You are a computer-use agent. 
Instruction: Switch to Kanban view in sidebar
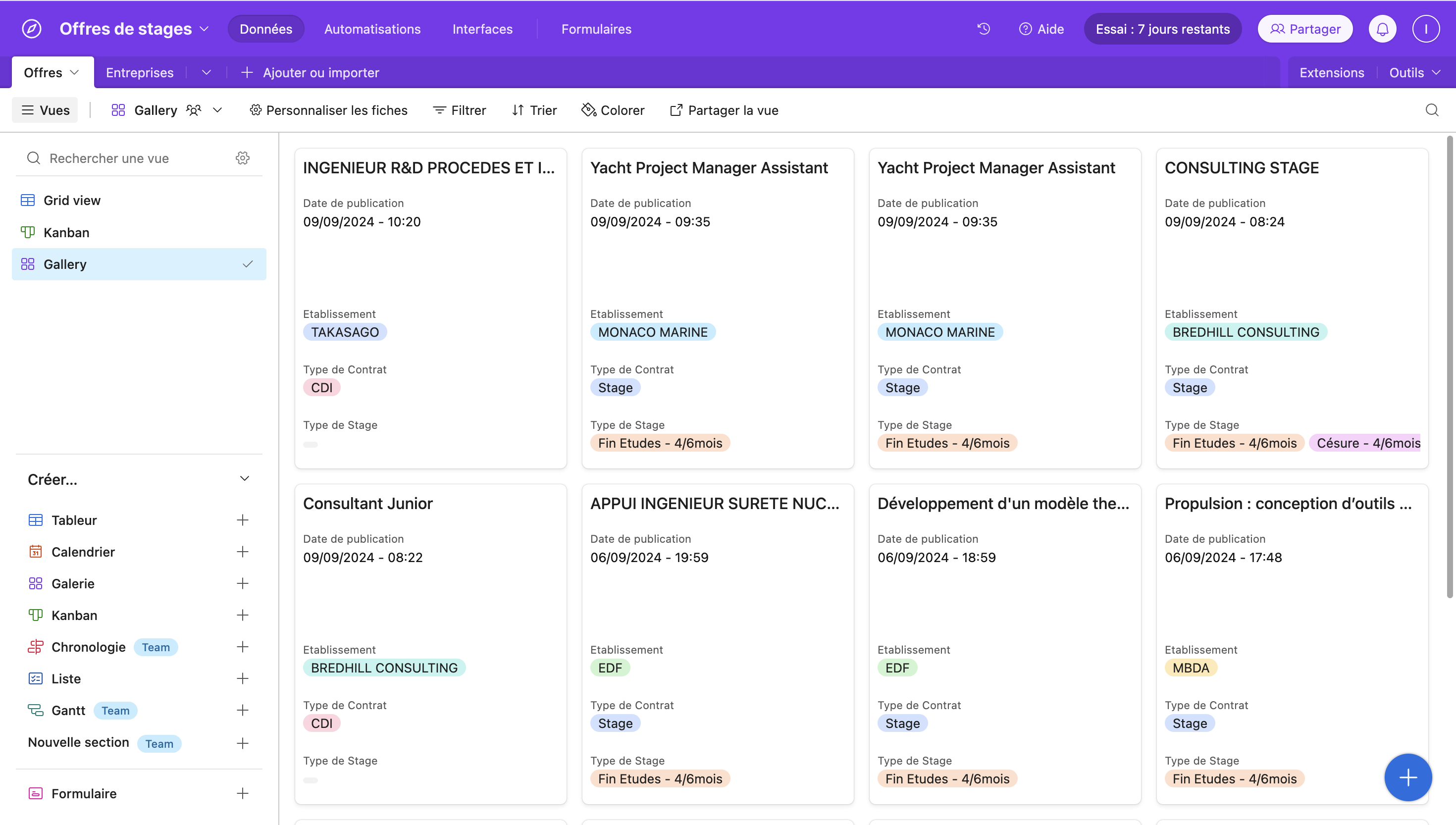[x=66, y=232]
